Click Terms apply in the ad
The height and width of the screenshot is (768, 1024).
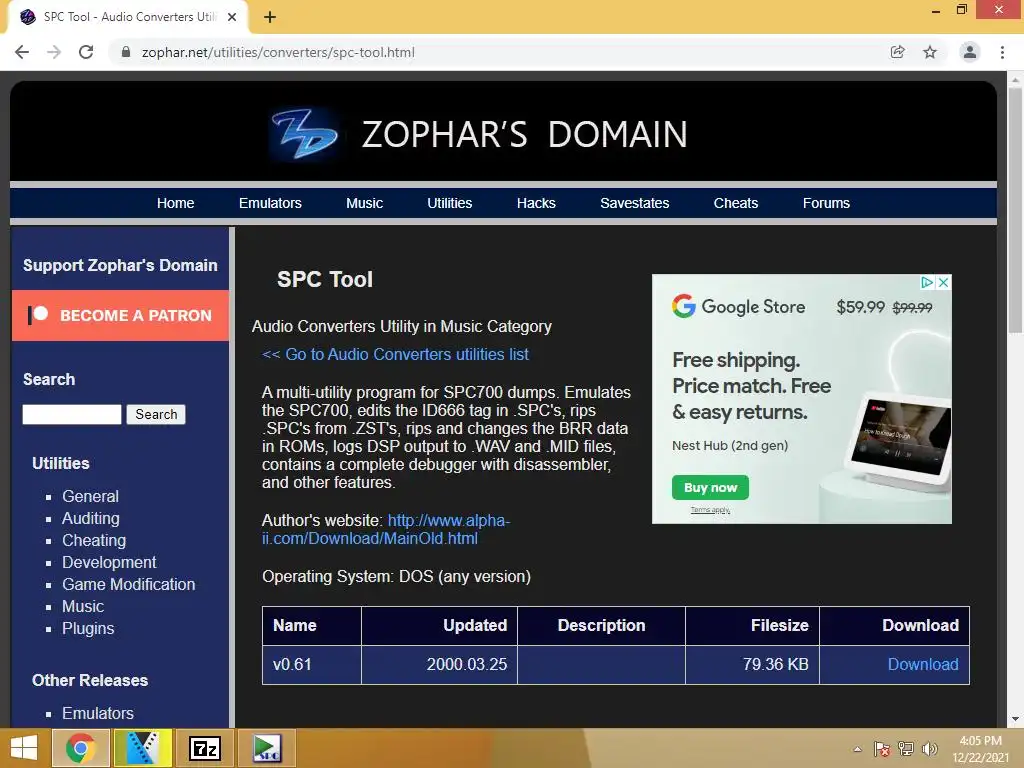[x=711, y=510]
